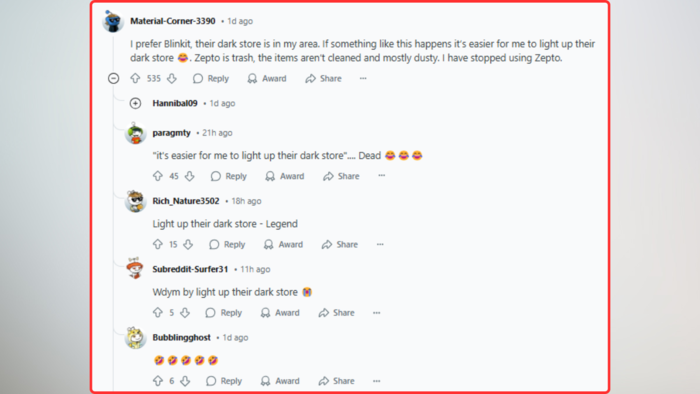The height and width of the screenshot is (394, 700).
Task: Click Material-Corner-3390's avatar image
Action: 113,21
